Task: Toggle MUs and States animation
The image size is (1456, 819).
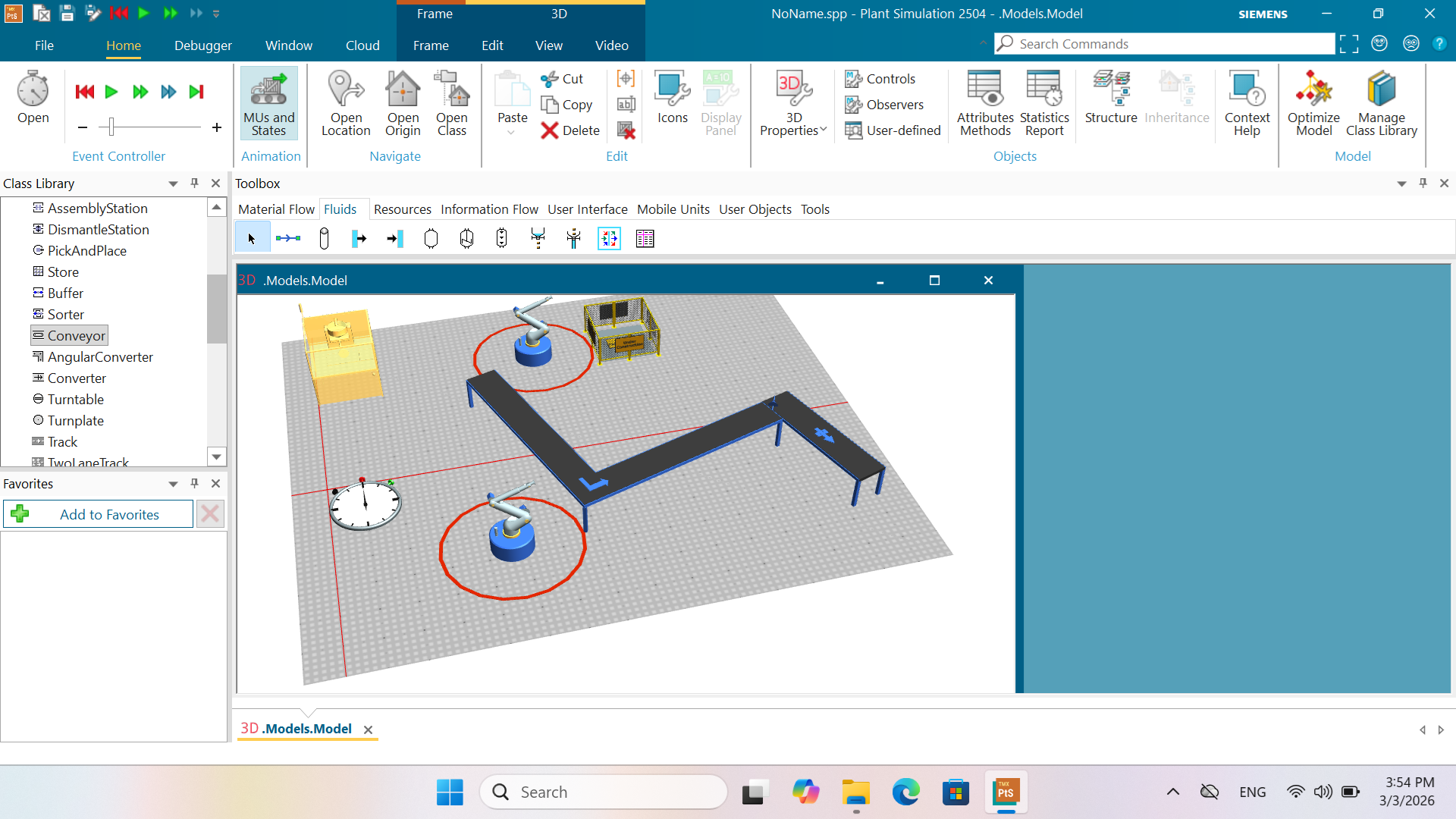Action: (268, 103)
